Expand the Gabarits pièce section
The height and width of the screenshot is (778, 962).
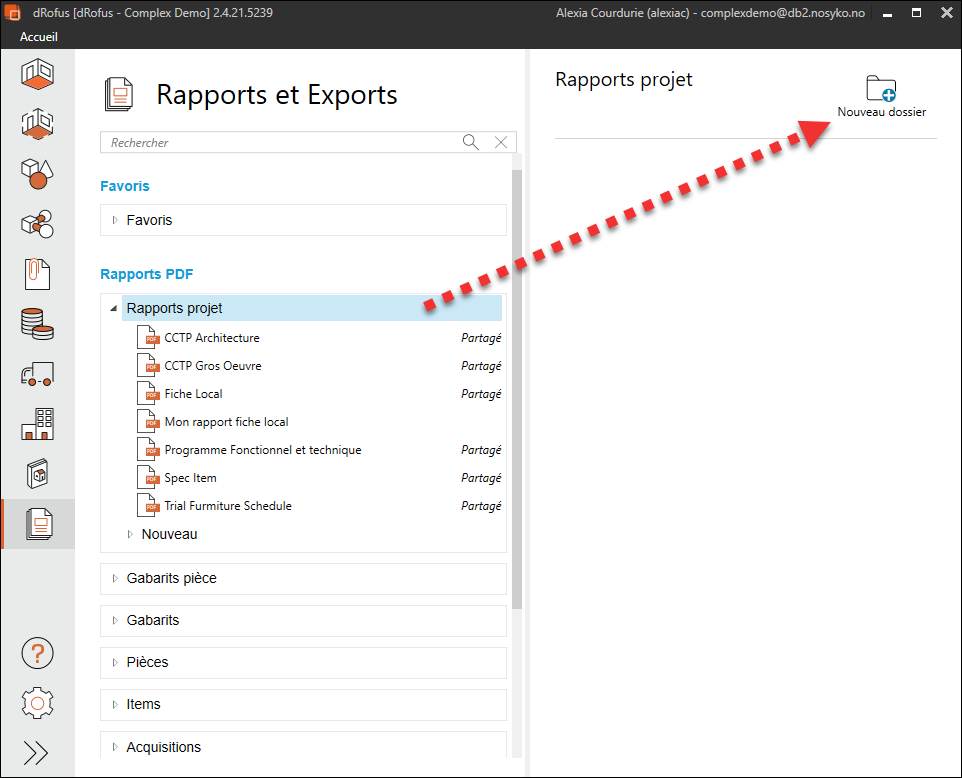(x=115, y=578)
